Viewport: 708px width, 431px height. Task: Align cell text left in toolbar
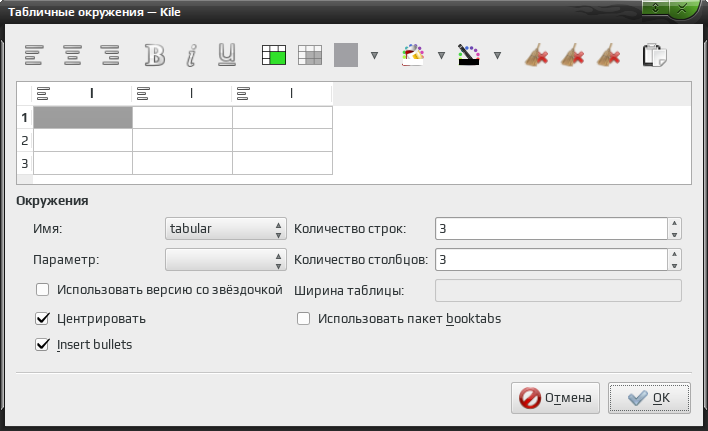click(34, 55)
